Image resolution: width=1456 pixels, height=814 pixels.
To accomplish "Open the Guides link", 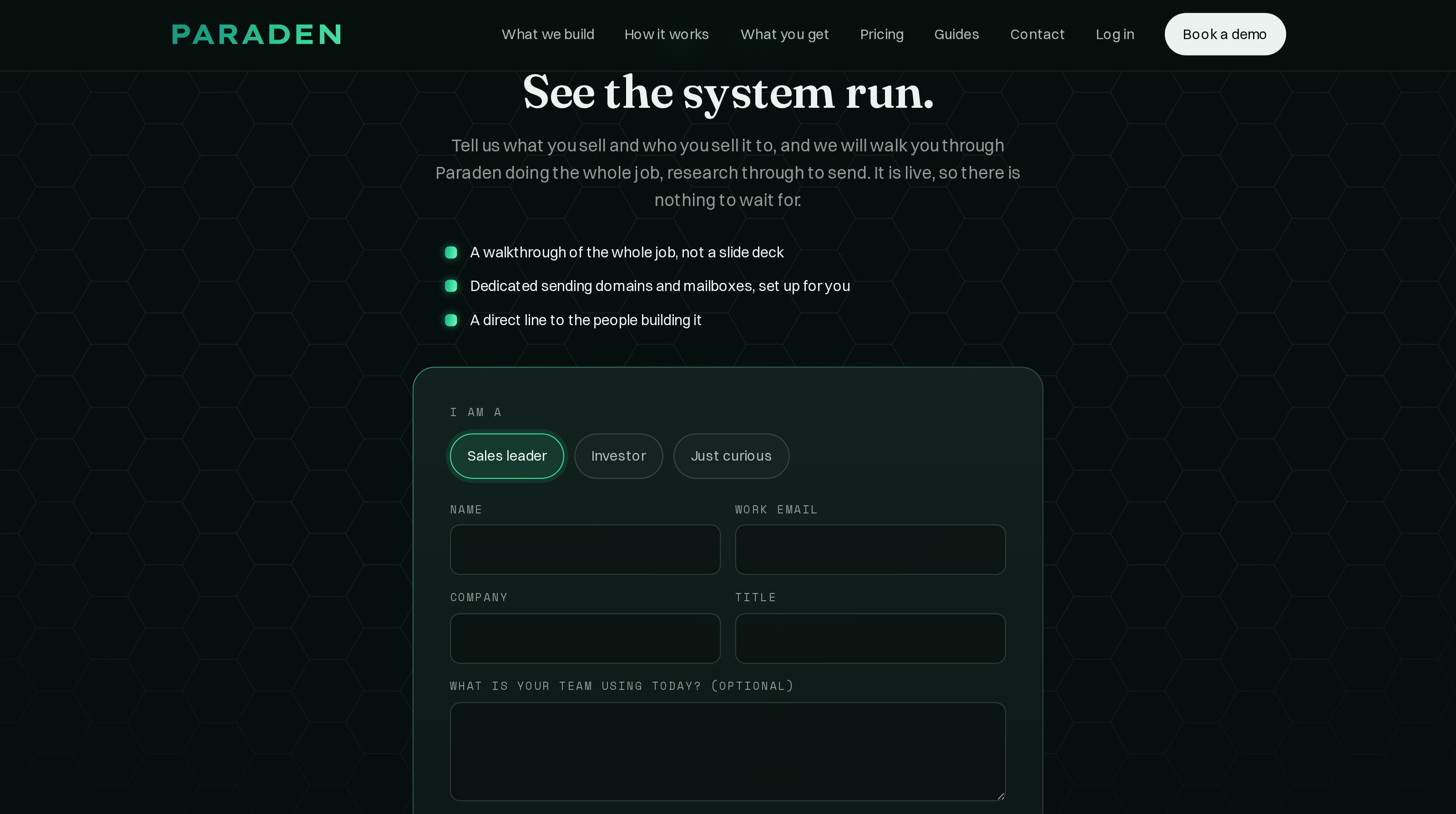I will point(956,35).
